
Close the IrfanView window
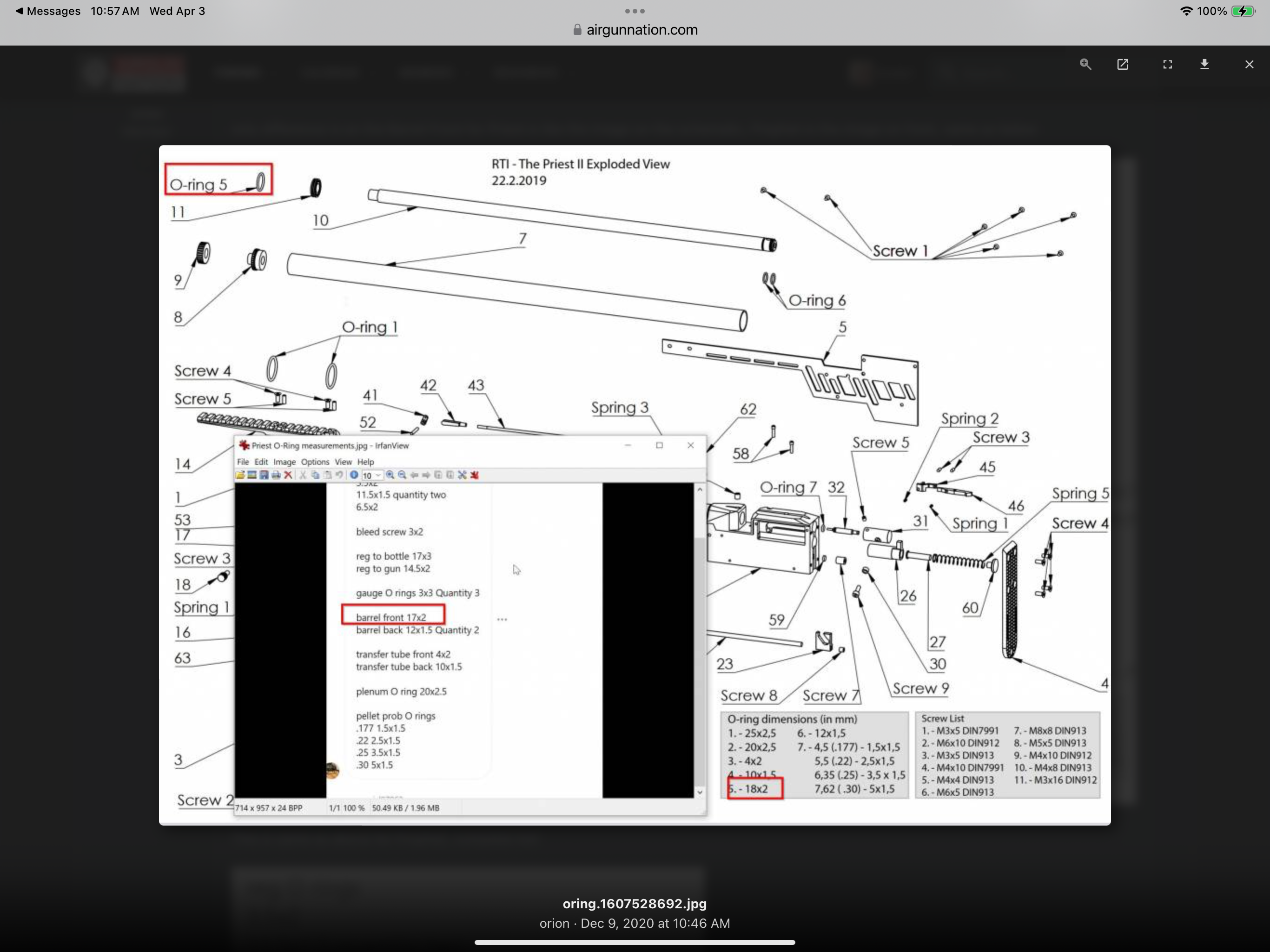691,445
